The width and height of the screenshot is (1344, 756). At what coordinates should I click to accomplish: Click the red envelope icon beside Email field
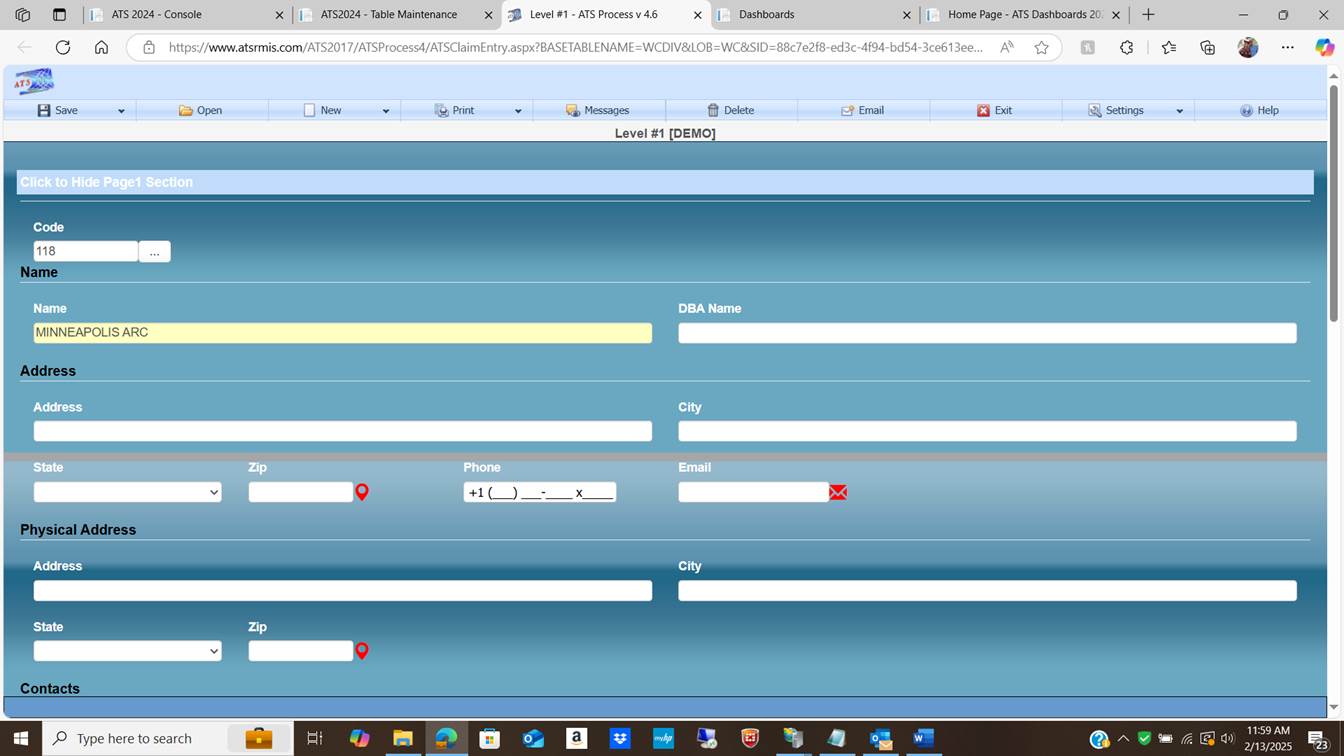(x=838, y=492)
